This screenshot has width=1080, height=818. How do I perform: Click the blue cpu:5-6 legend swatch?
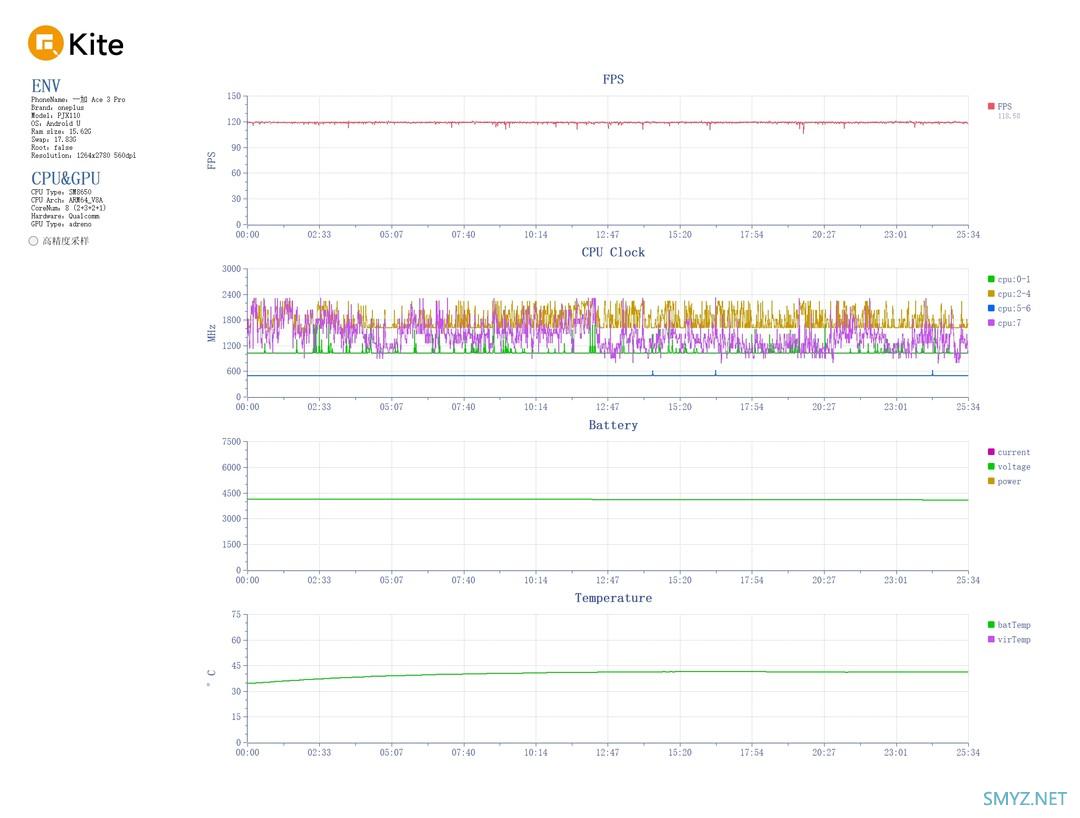(x=991, y=308)
